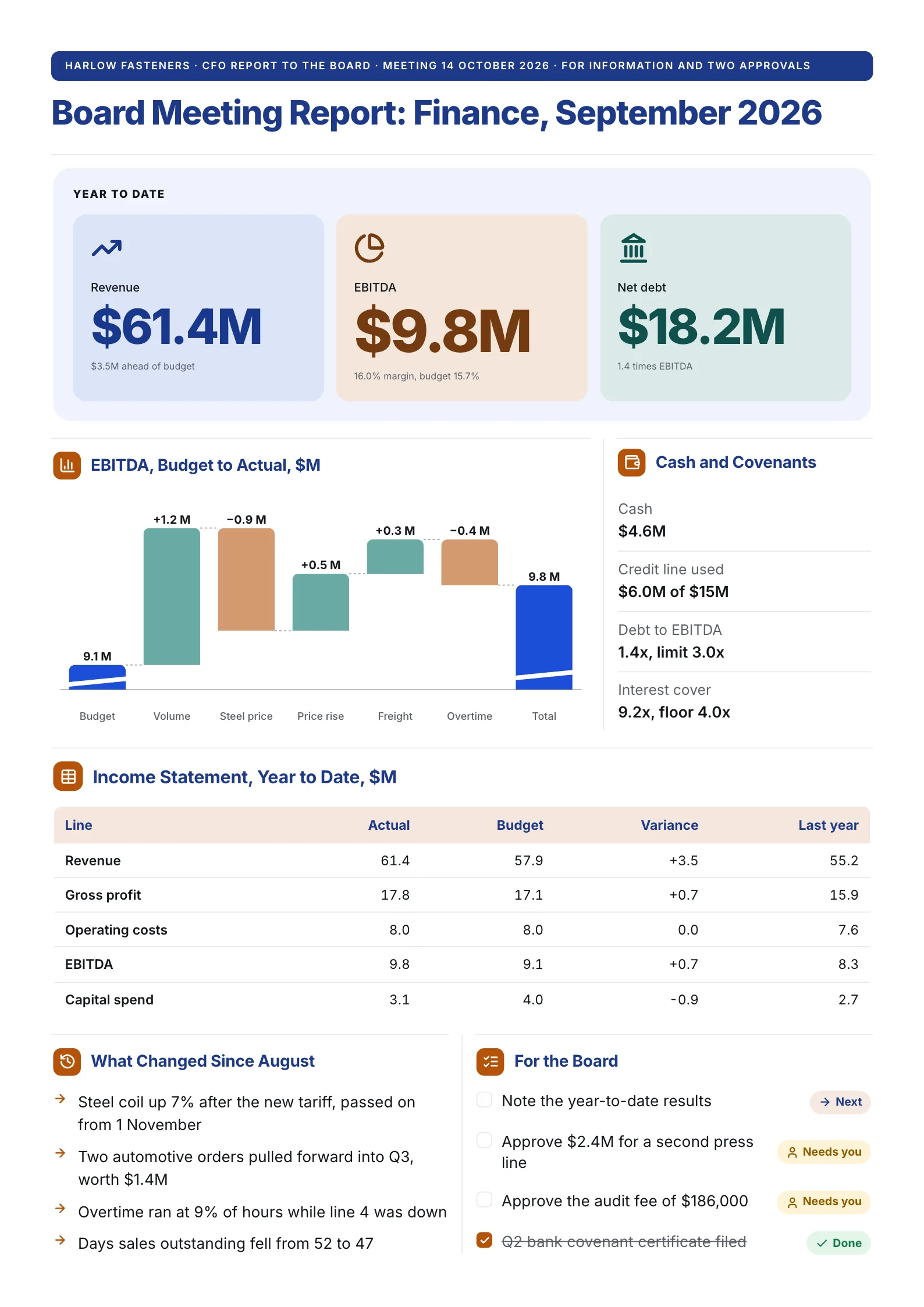The image size is (924, 1307).
Task: Click the Steel price bar in waterfall chart
Action: 246,579
